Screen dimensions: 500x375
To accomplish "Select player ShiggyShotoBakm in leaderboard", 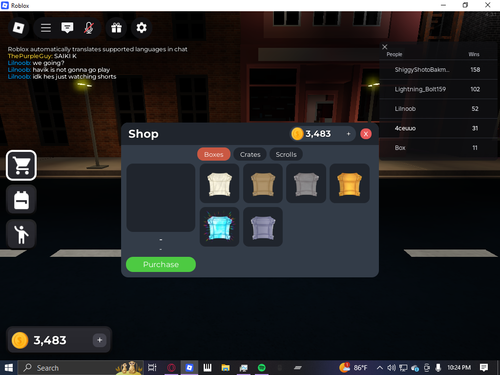I will coord(438,70).
